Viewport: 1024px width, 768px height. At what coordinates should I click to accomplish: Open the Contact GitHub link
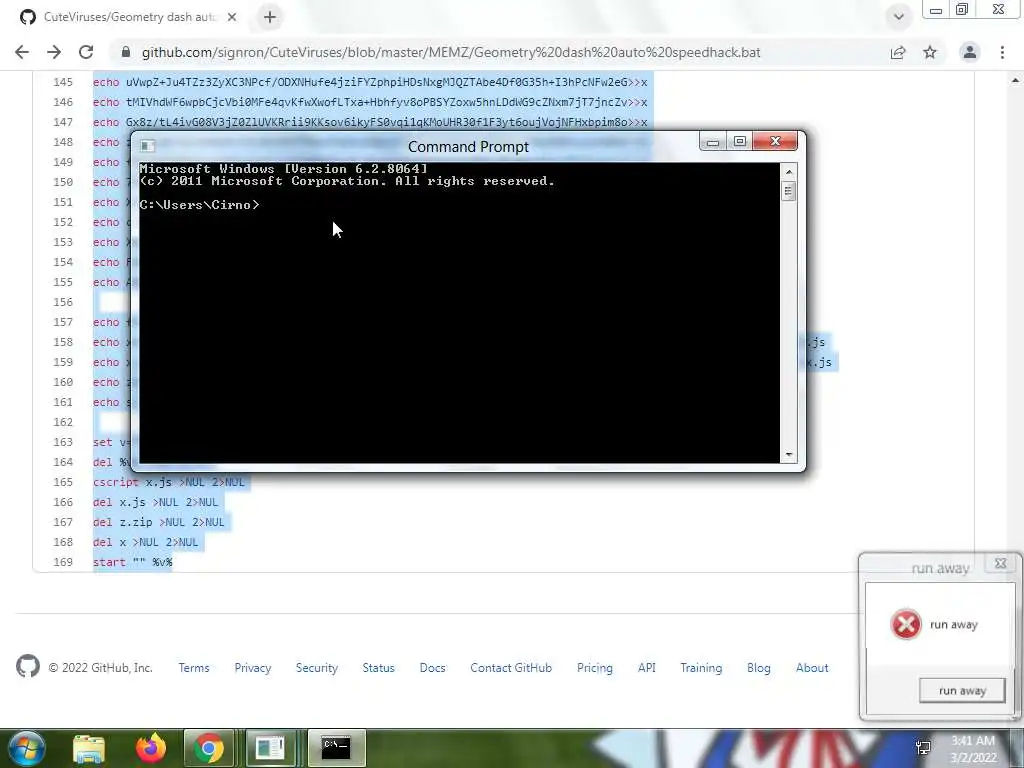tap(511, 667)
